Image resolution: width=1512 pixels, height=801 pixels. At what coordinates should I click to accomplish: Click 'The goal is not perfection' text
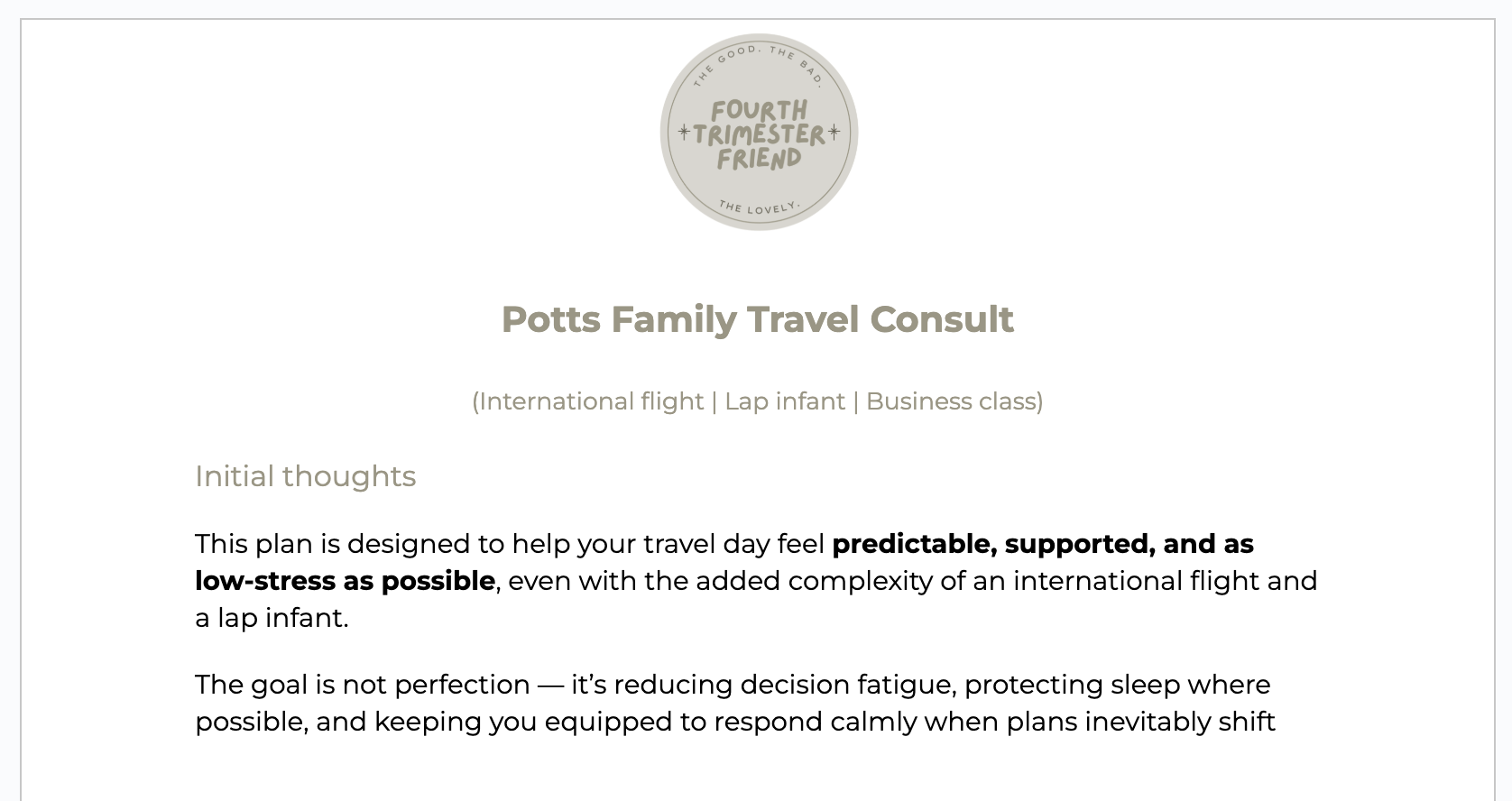[x=362, y=685]
